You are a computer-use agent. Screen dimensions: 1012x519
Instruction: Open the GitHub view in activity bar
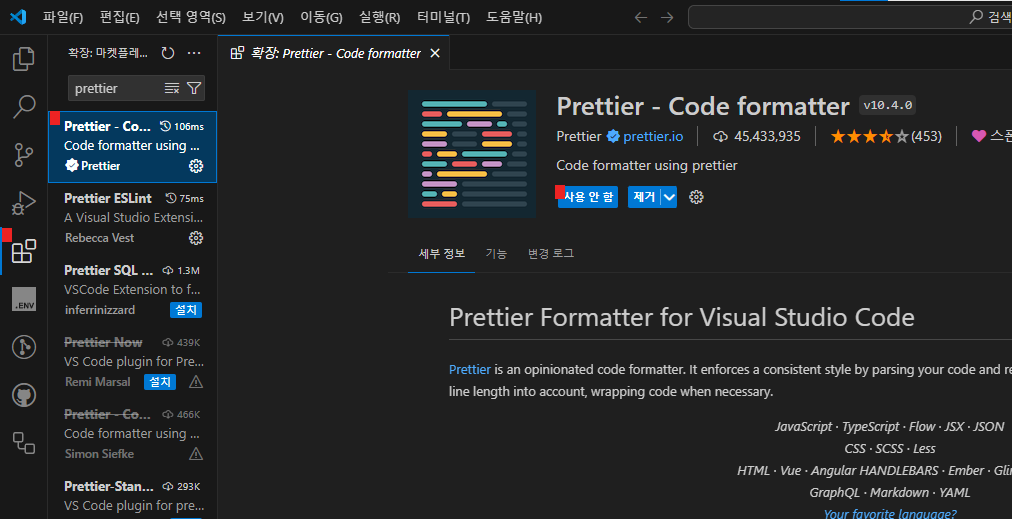click(x=24, y=395)
